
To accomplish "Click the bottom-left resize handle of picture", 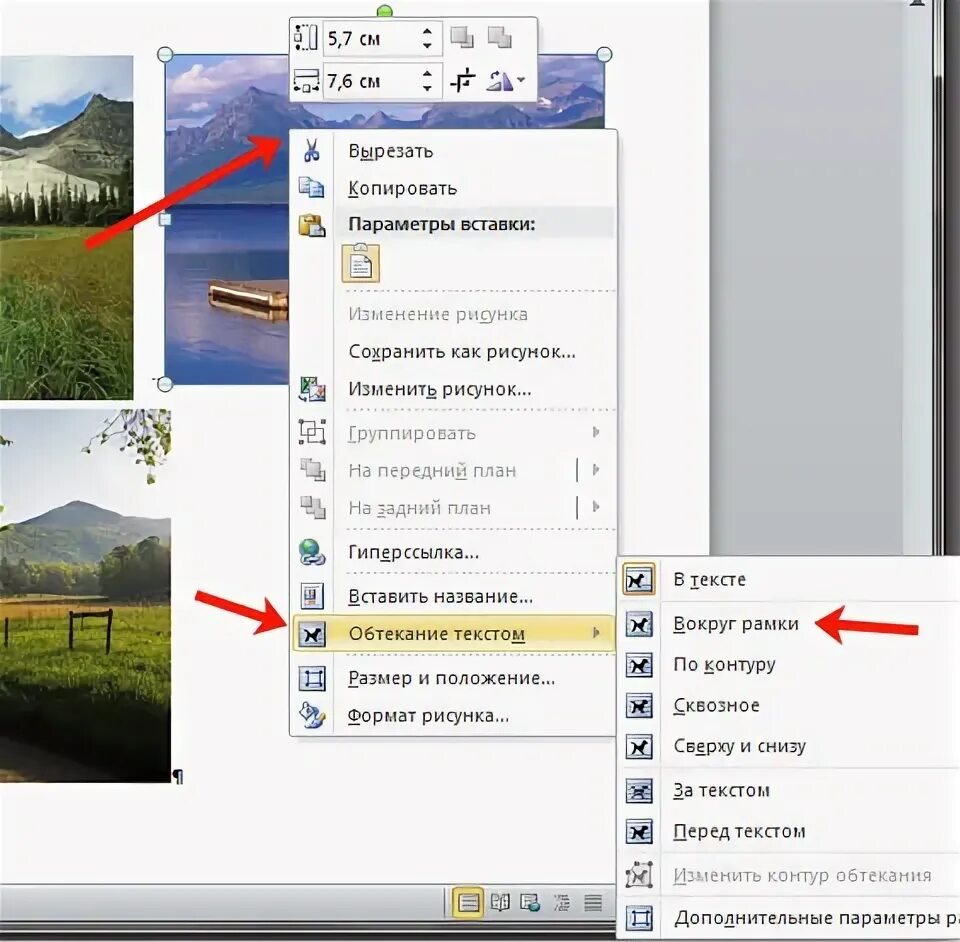I will [165, 384].
